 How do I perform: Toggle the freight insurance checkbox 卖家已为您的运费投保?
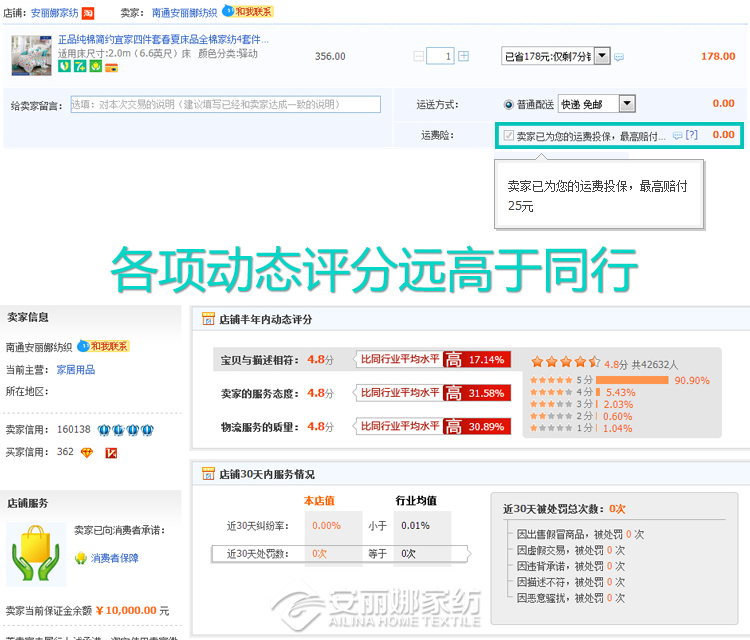(508, 135)
